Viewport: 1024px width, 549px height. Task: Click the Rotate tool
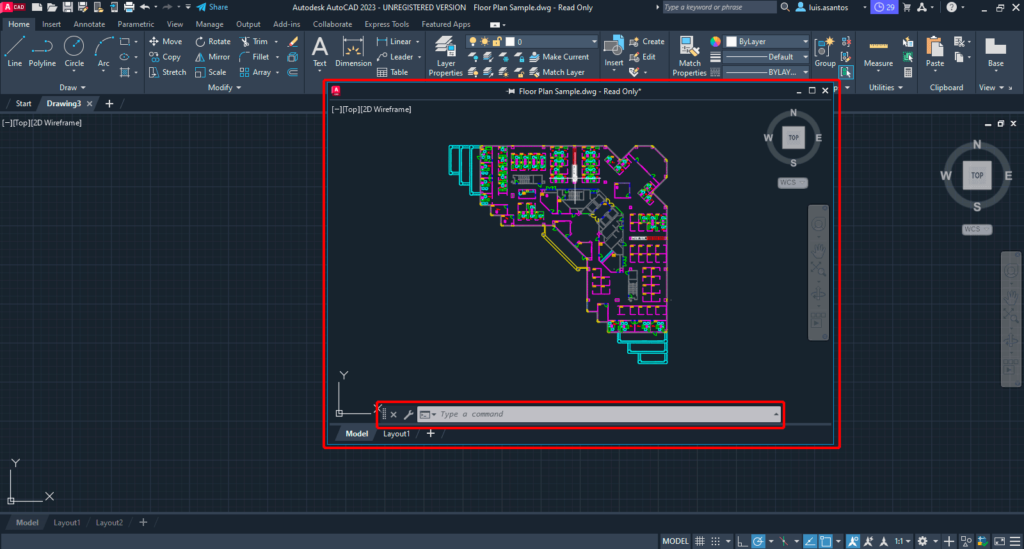click(x=213, y=41)
